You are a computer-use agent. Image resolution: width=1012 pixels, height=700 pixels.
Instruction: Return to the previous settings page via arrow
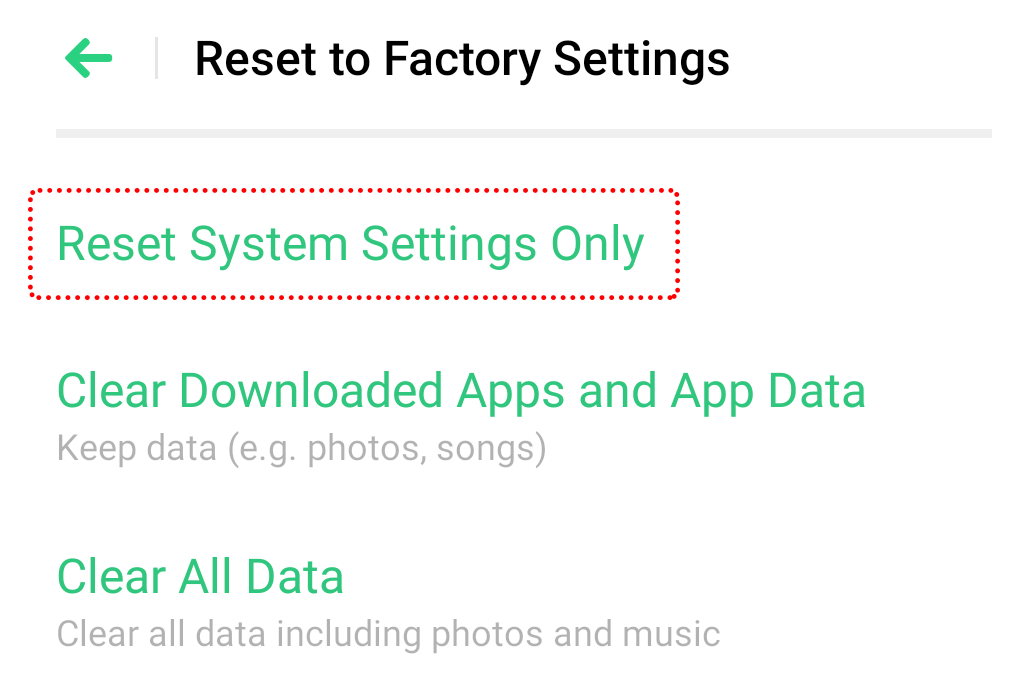coord(89,59)
